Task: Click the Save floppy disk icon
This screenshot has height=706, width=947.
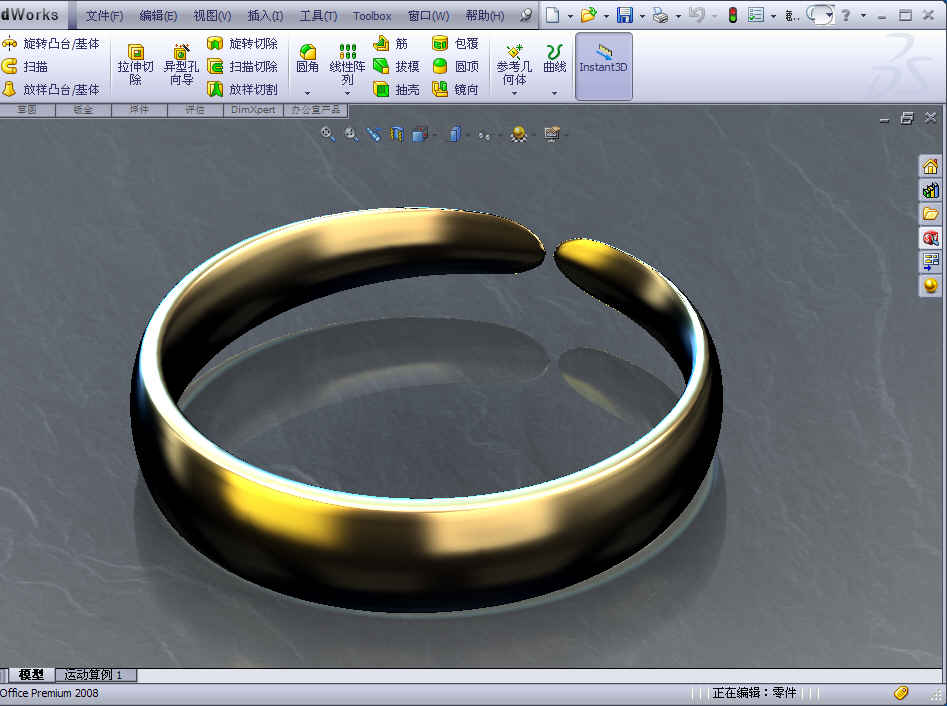Action: 625,15
